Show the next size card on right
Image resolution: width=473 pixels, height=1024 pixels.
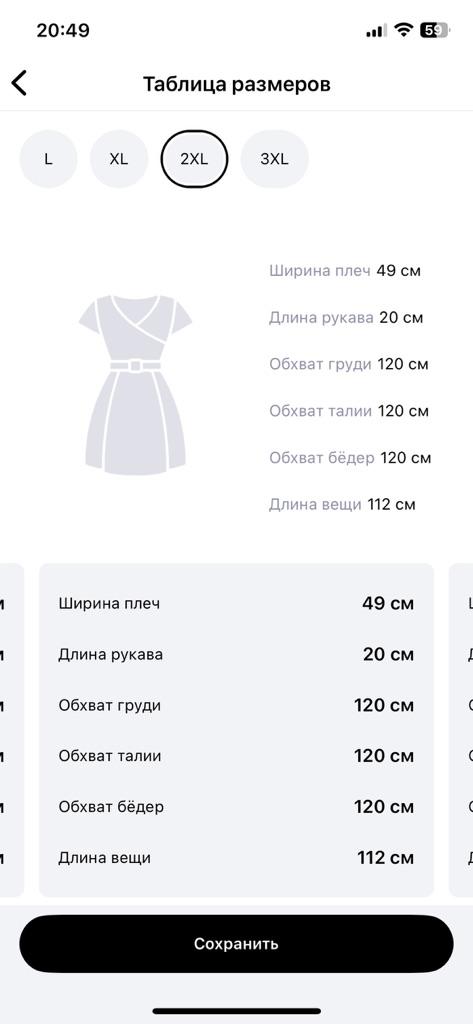[x=461, y=730]
